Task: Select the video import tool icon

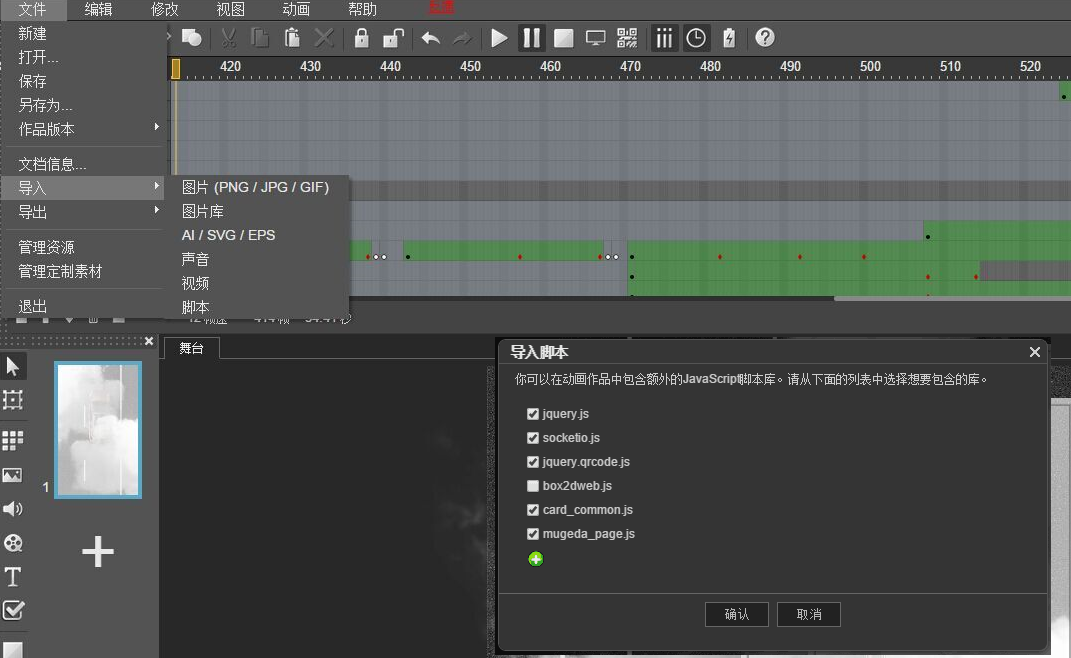Action: tap(13, 543)
